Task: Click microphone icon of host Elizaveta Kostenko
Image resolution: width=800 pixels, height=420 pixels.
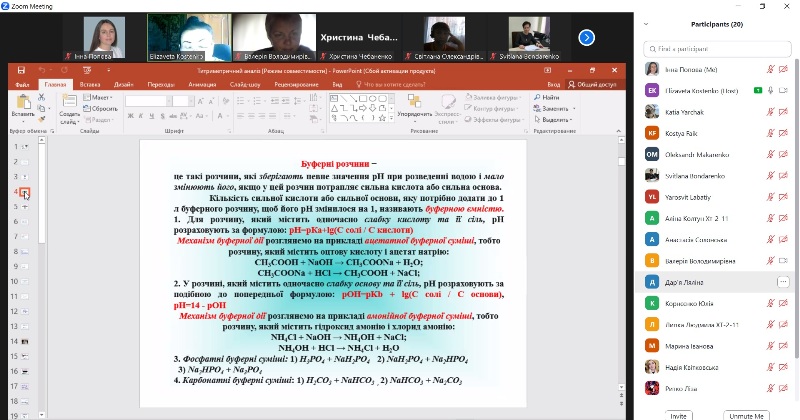Action: 771,90
